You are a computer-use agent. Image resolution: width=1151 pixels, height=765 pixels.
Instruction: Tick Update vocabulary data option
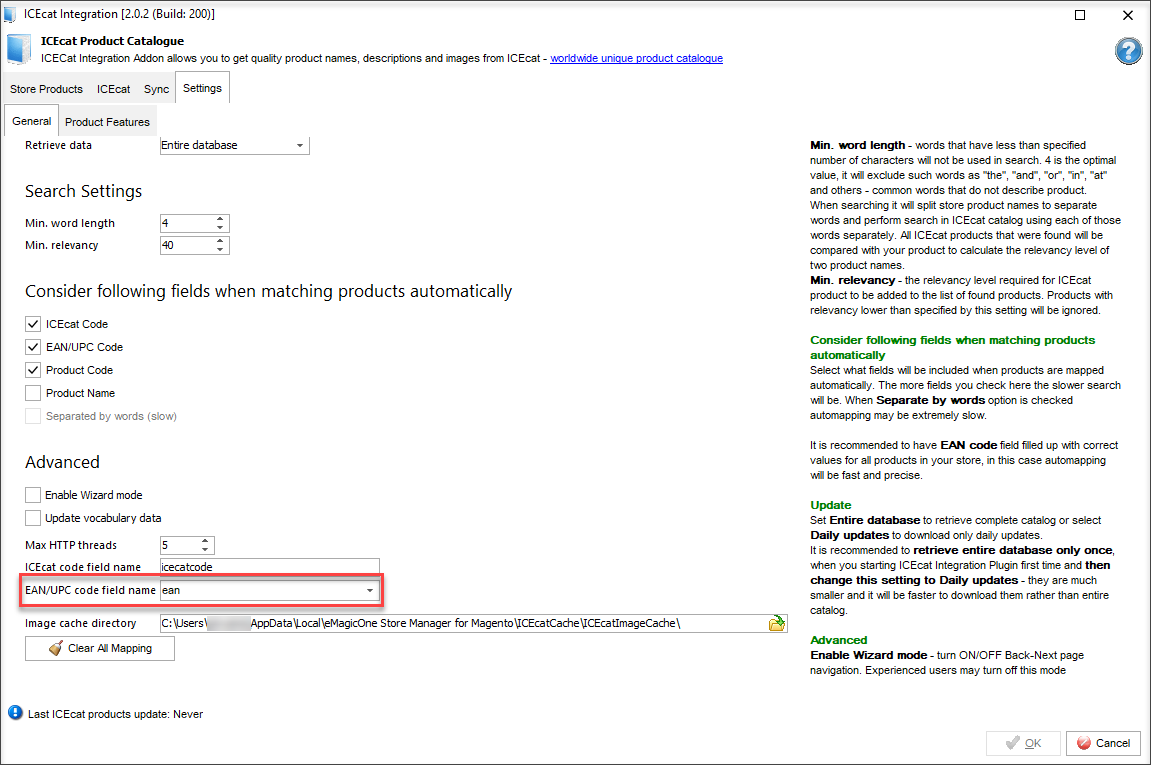pyautogui.click(x=34, y=518)
